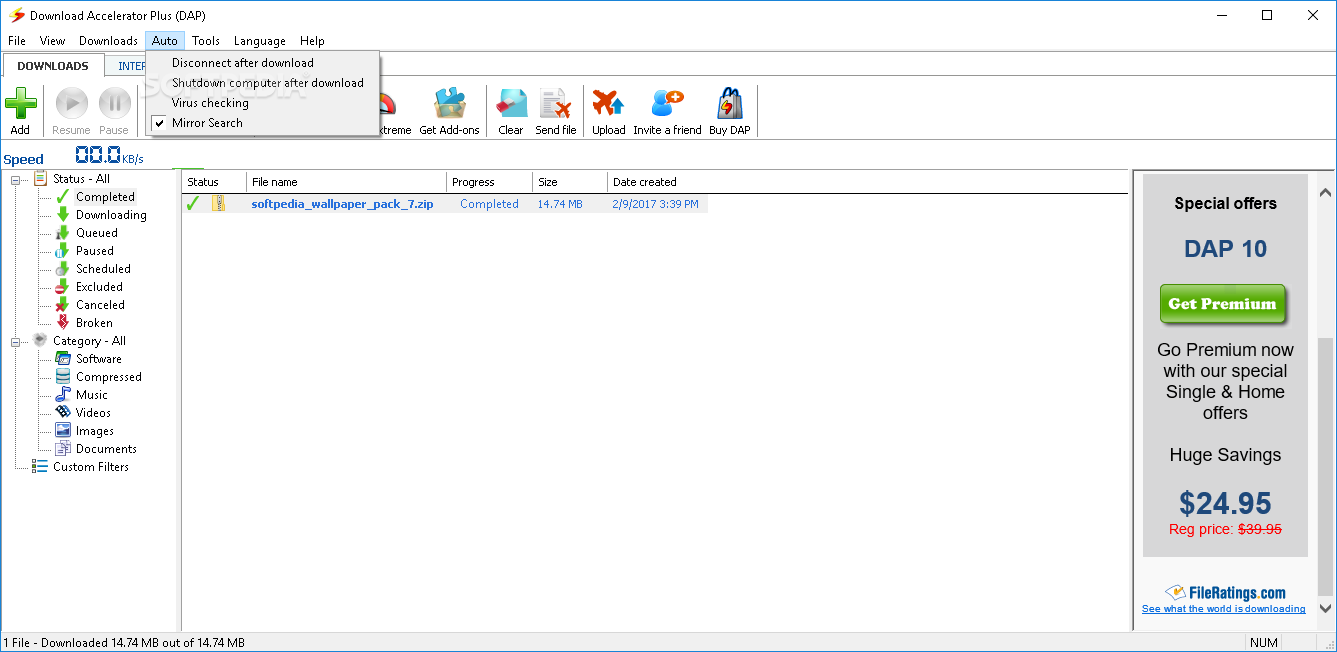Click the Send file icon
Screen dimensions: 1337x652
[x=555, y=104]
